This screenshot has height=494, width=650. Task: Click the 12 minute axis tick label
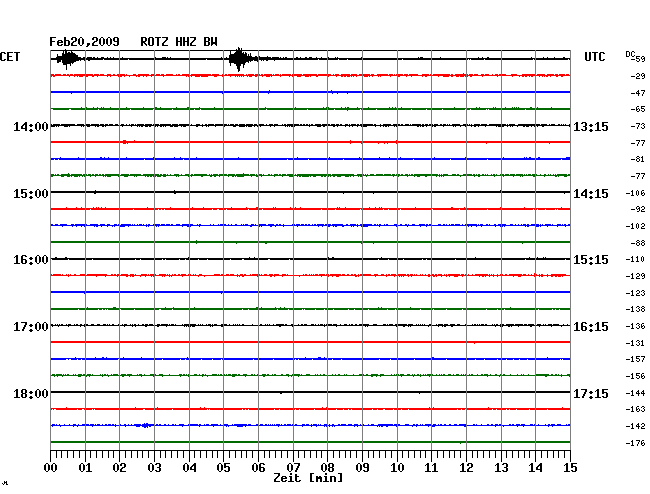pos(466,468)
